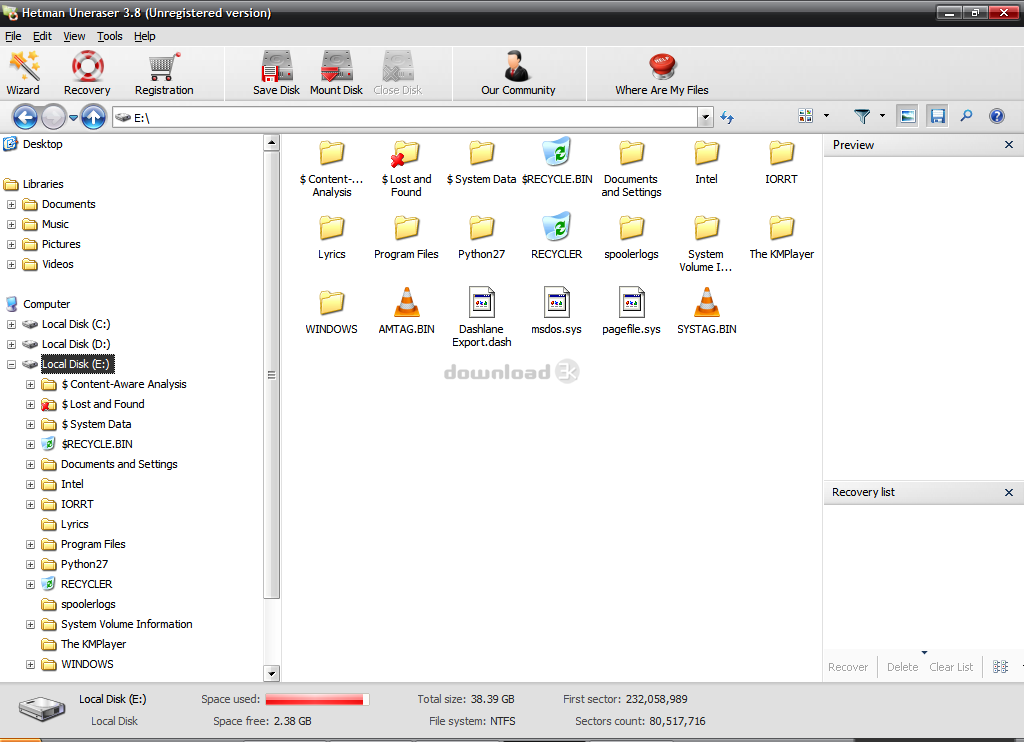Click the E:\ address path field
1024x742 pixels.
coord(405,118)
